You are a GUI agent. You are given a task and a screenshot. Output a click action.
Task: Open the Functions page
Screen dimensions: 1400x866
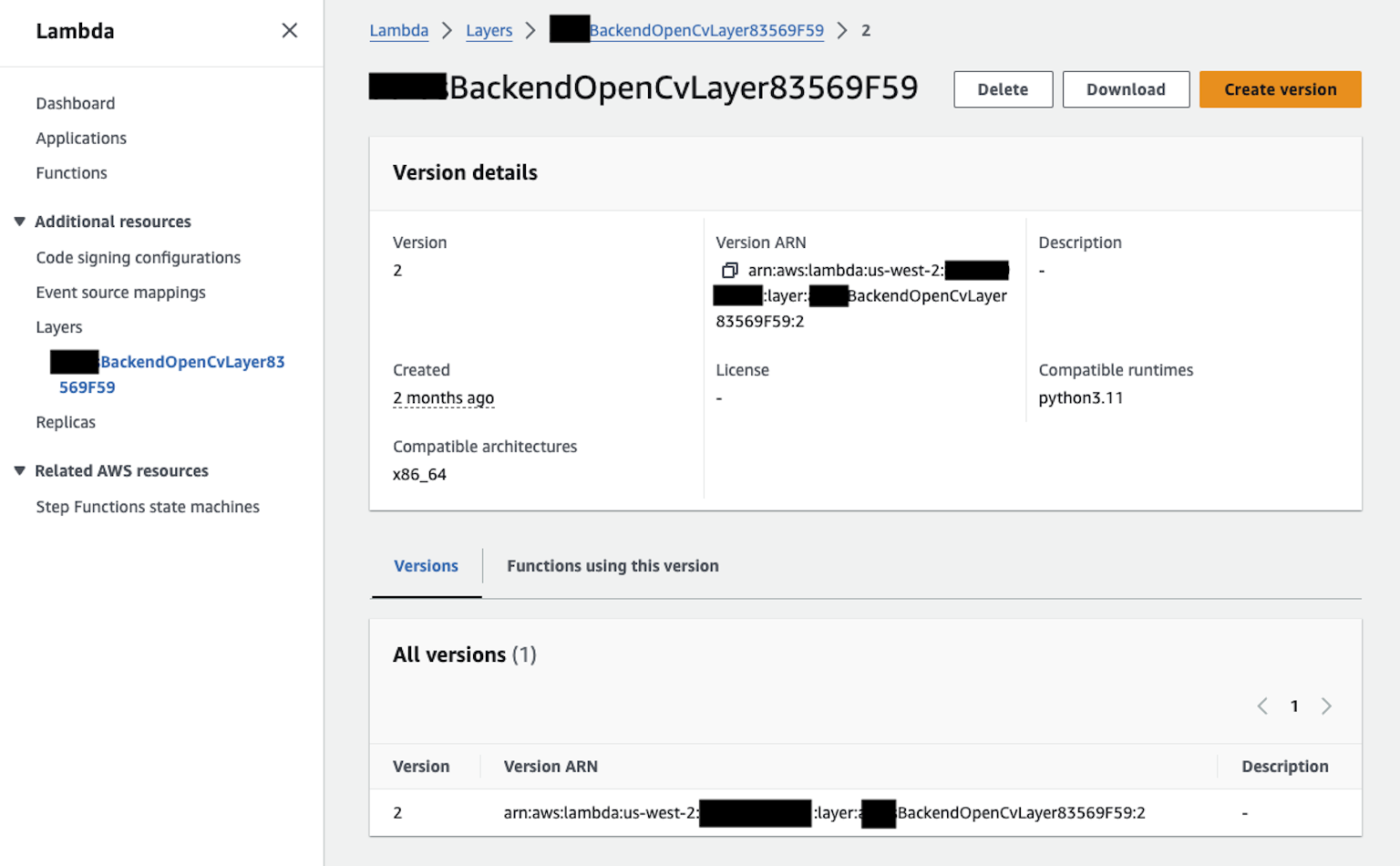(71, 173)
